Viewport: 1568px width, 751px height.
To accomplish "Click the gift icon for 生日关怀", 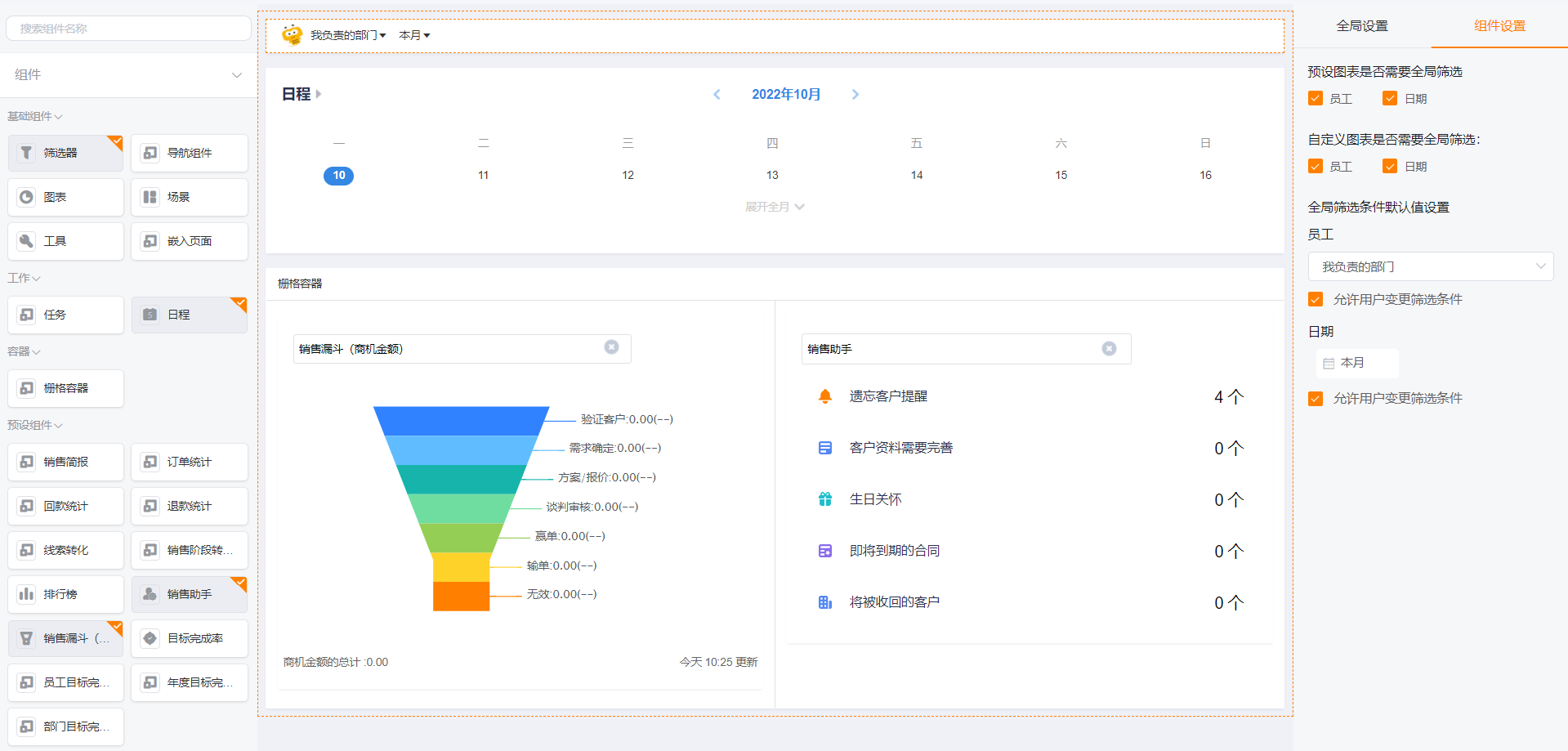I will pos(825,499).
